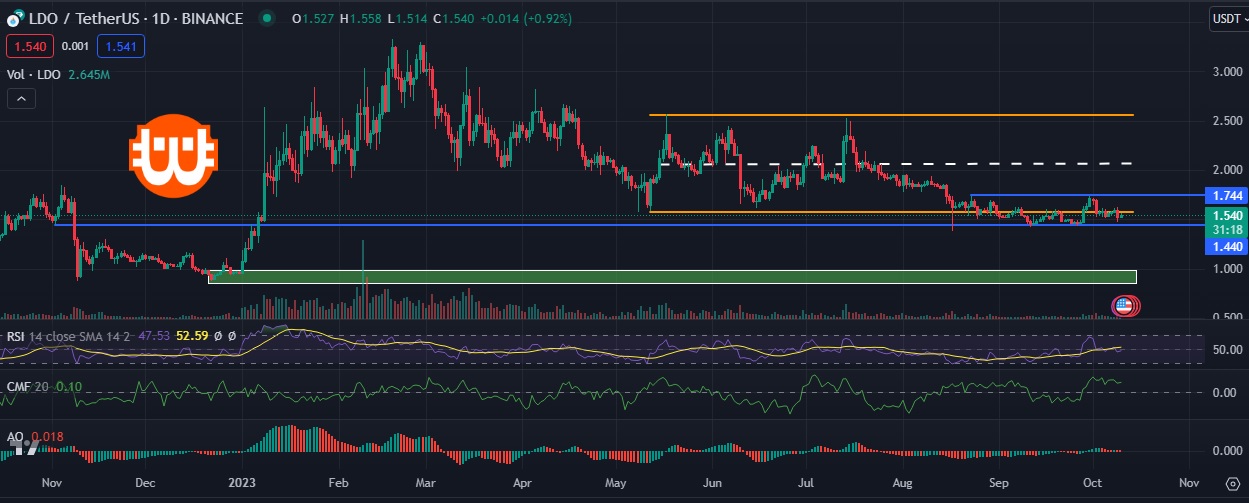The height and width of the screenshot is (503, 1249).
Task: Click the 1.440 blue price label
Action: coord(1226,245)
